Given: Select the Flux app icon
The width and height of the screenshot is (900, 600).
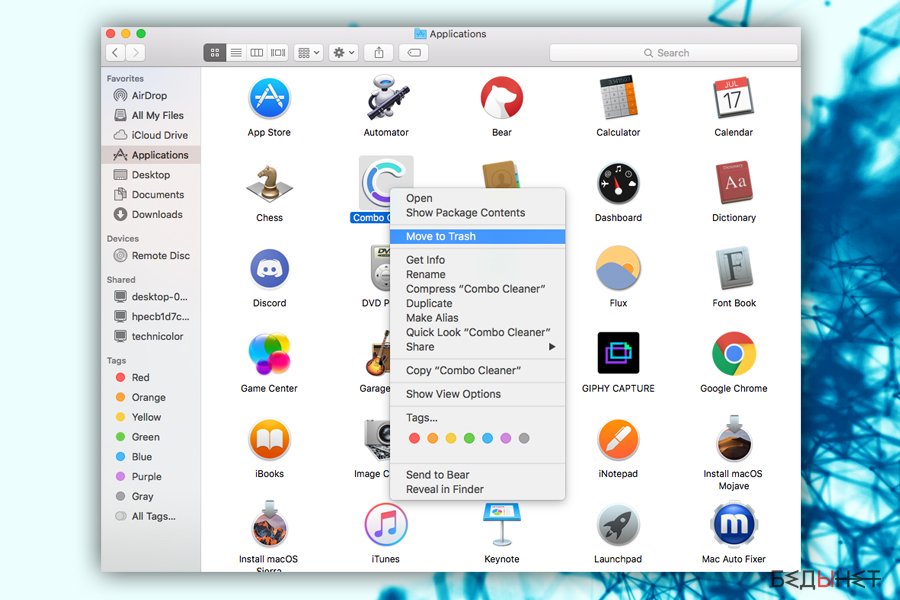Looking at the screenshot, I should click(x=618, y=268).
